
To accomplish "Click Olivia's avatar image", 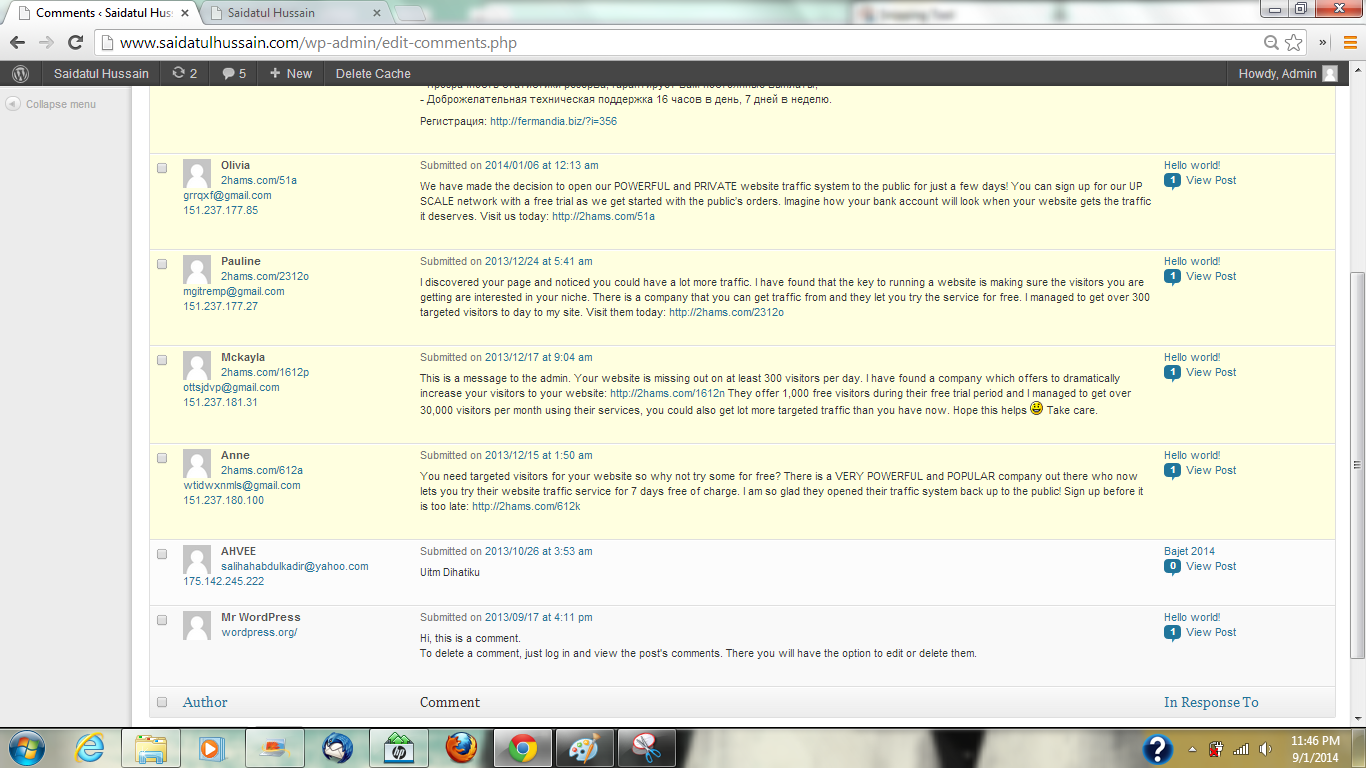I will [197, 173].
